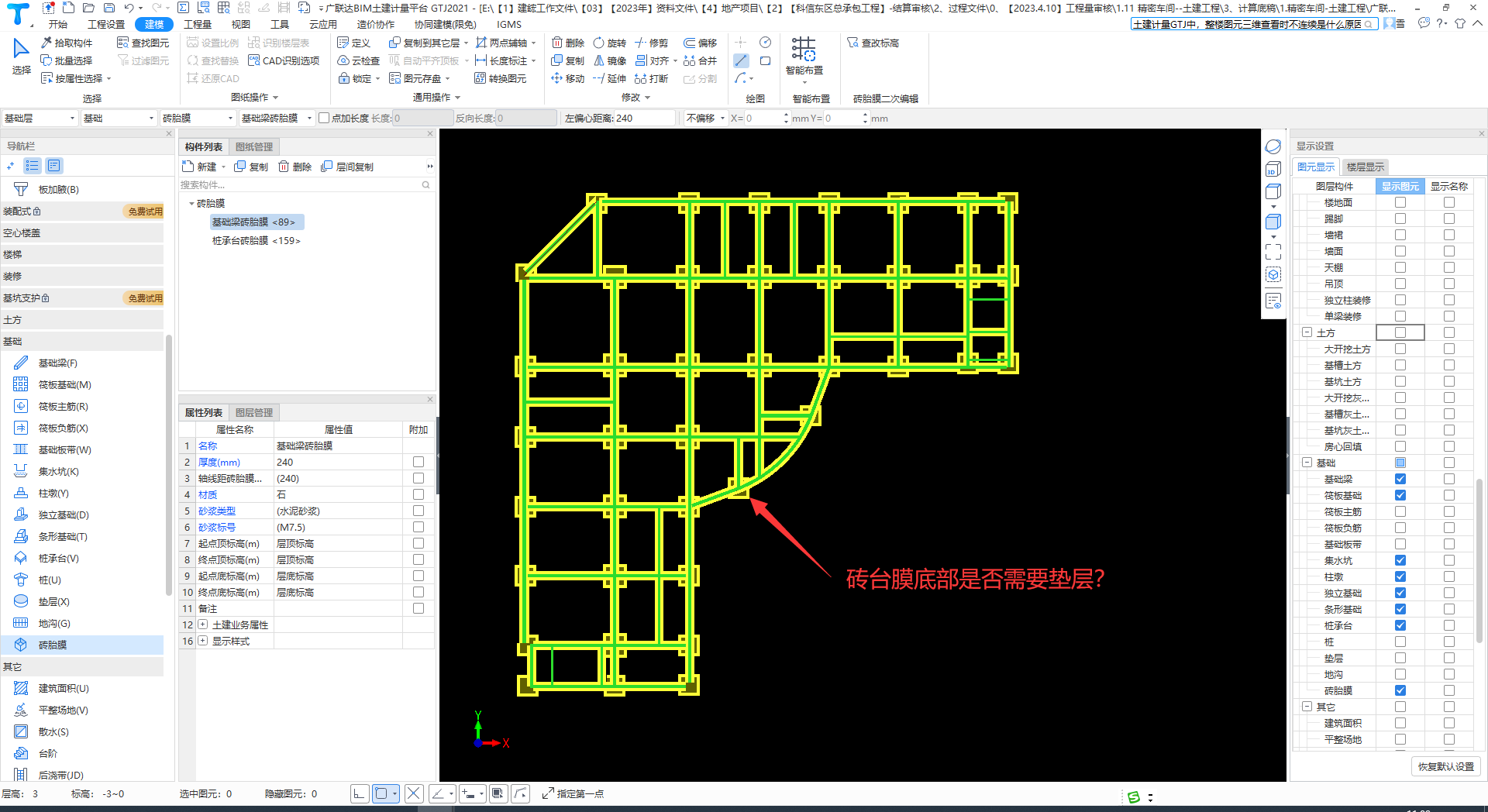
Task: Collapse the 砖胎膜 tree node
Action: point(191,203)
